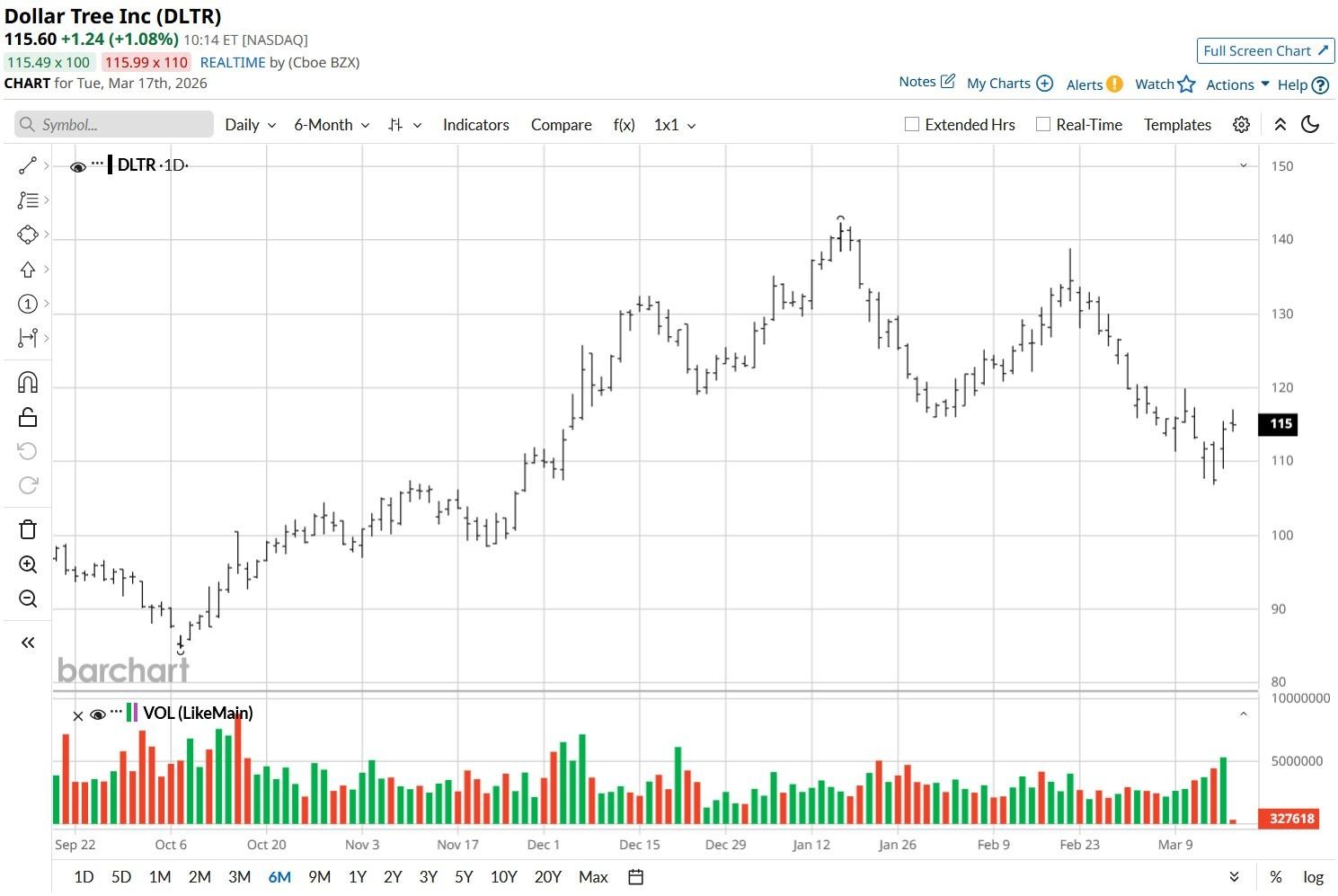The width and height of the screenshot is (1338, 896).
Task: Open DLTR series options menu
Action: coord(97,163)
